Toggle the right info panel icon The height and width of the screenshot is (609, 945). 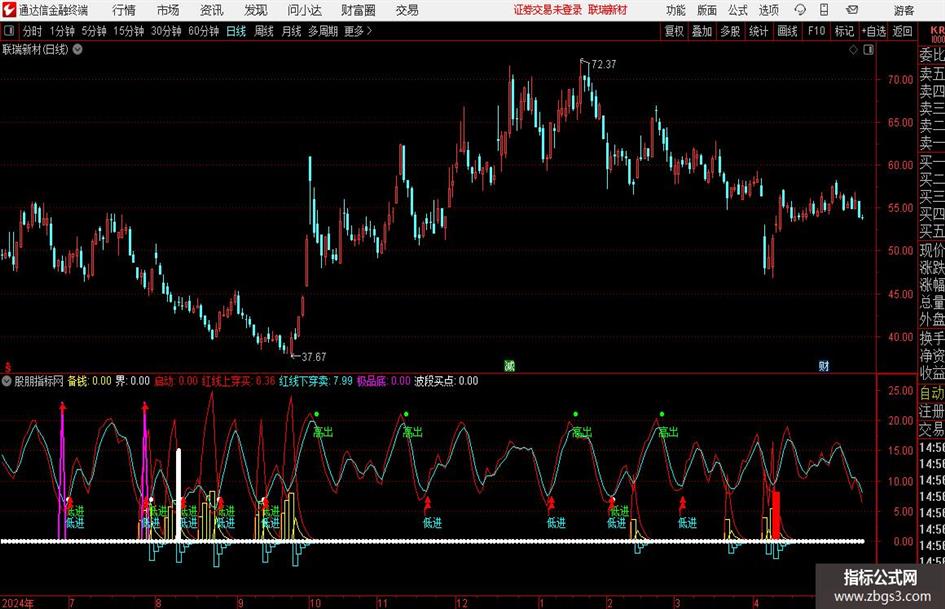pos(868,50)
